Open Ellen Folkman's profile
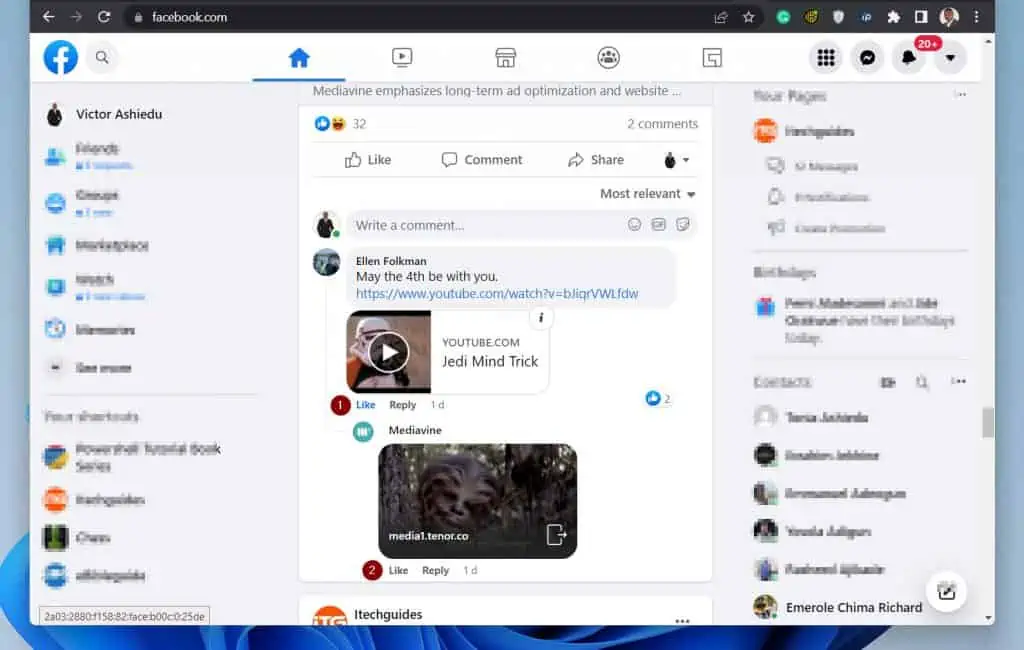 (391, 261)
